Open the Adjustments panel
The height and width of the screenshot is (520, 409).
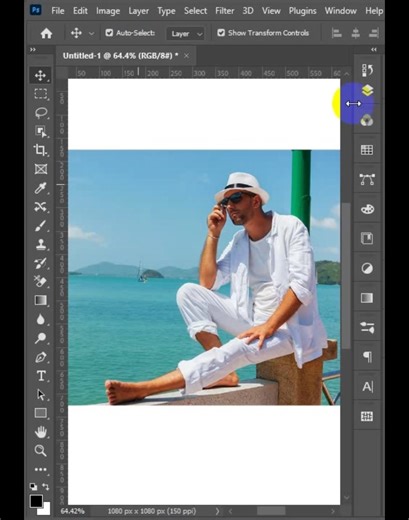[x=367, y=268]
